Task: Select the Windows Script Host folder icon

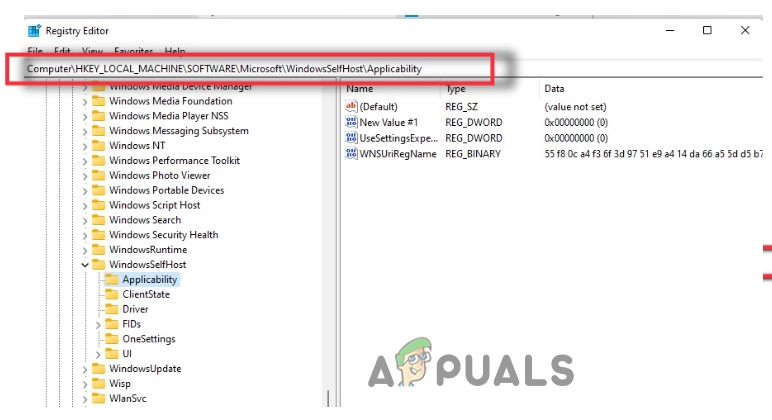Action: [x=99, y=205]
